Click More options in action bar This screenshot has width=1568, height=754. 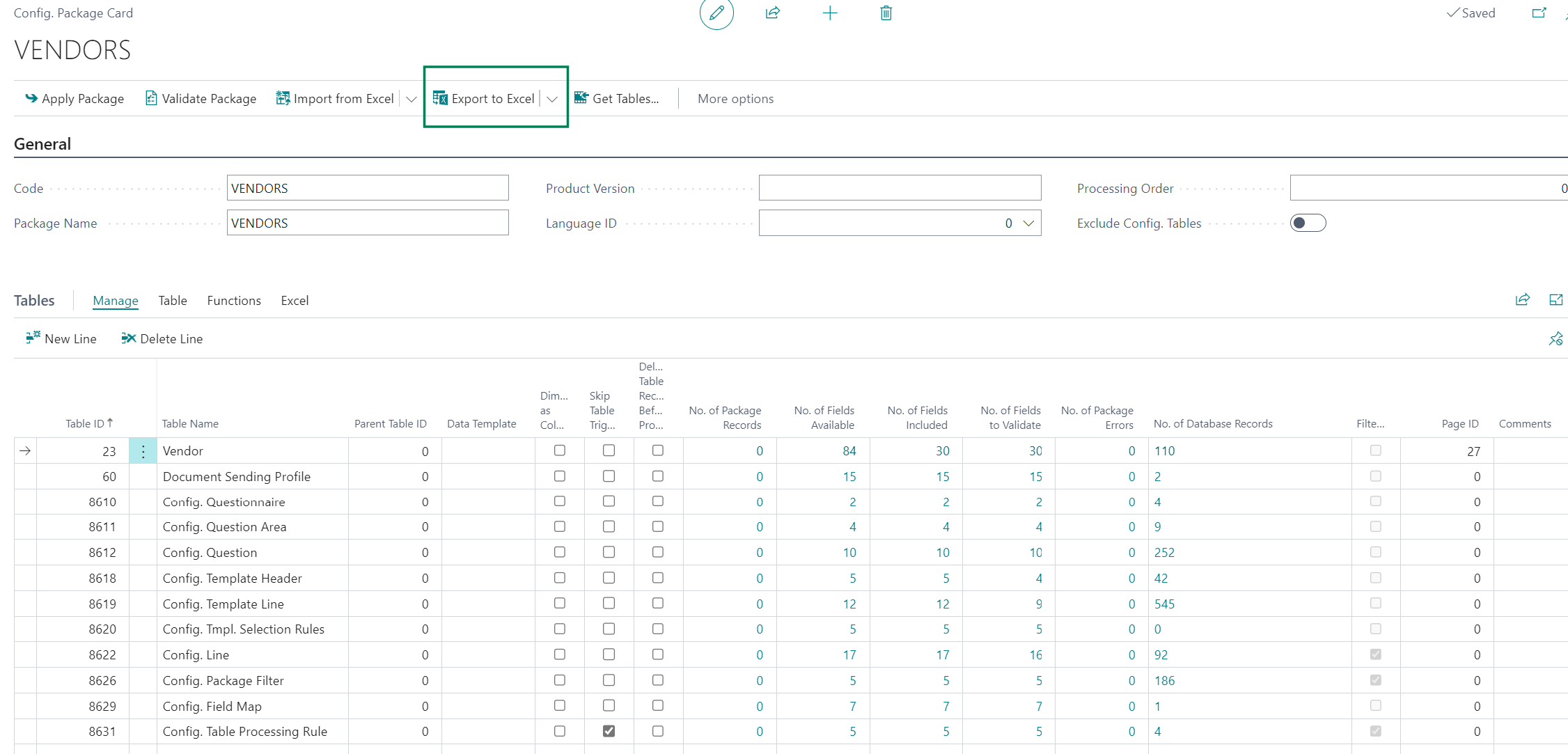(x=735, y=99)
